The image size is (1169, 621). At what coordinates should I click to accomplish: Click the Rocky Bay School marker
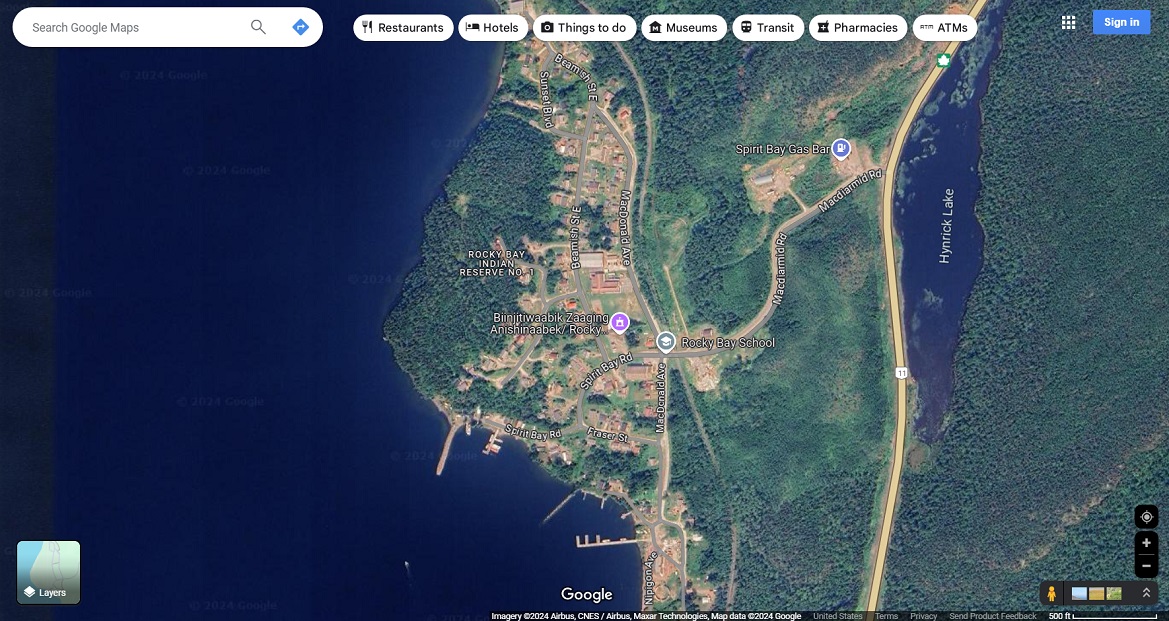[x=666, y=342]
